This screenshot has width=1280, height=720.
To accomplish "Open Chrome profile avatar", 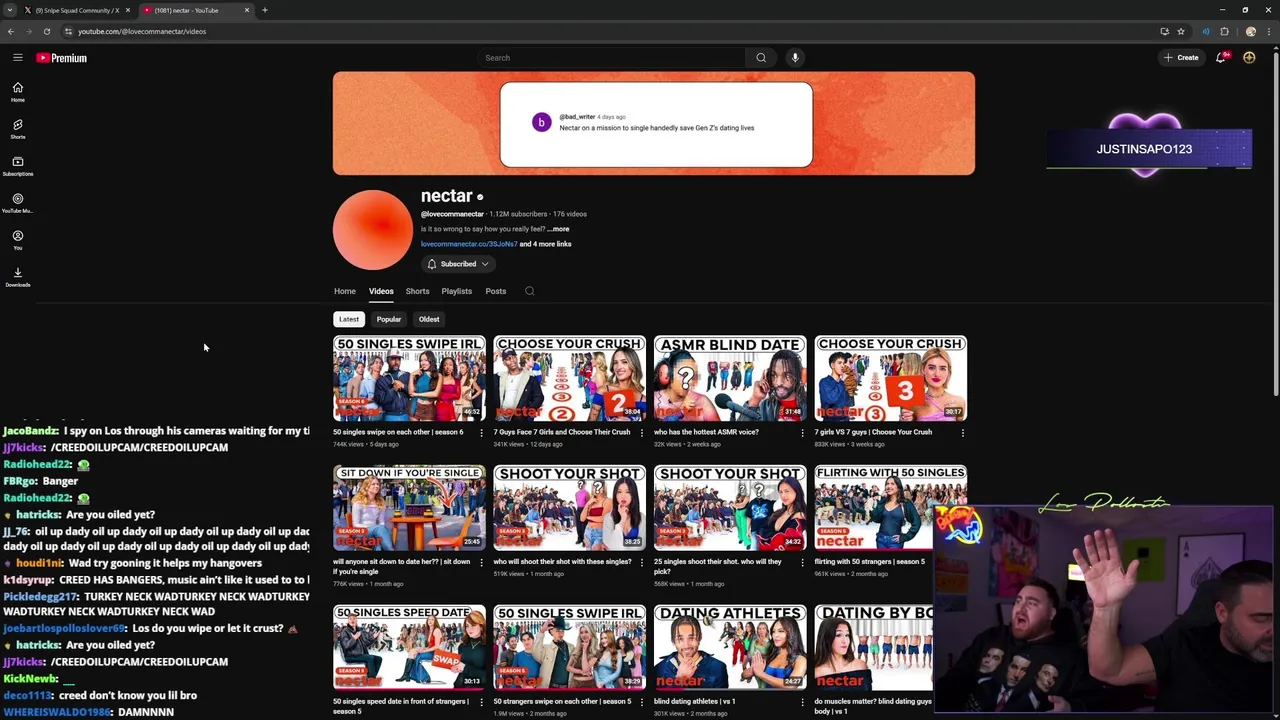I will tap(1250, 31).
